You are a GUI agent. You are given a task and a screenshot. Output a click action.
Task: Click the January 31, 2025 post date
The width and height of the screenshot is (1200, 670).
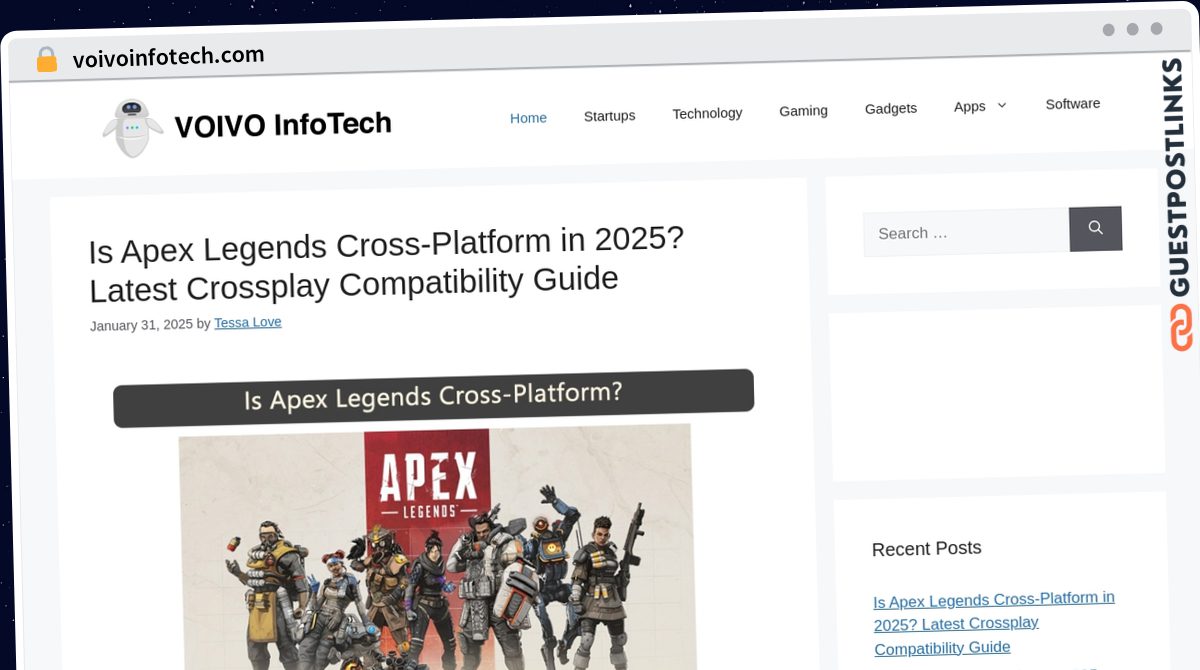pyautogui.click(x=141, y=325)
